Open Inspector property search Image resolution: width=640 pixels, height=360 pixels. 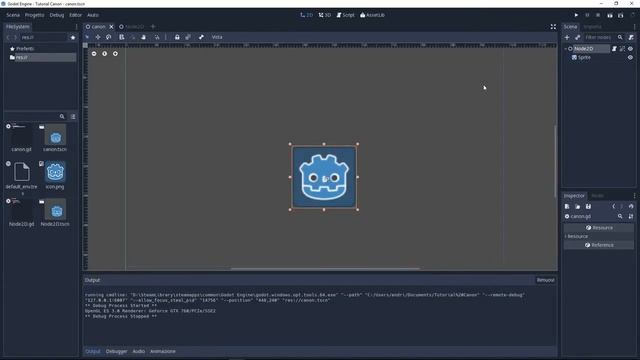(x=620, y=217)
